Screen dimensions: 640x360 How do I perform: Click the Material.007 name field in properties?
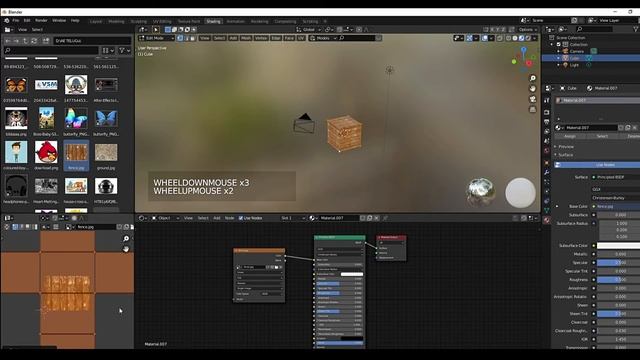[x=590, y=128]
